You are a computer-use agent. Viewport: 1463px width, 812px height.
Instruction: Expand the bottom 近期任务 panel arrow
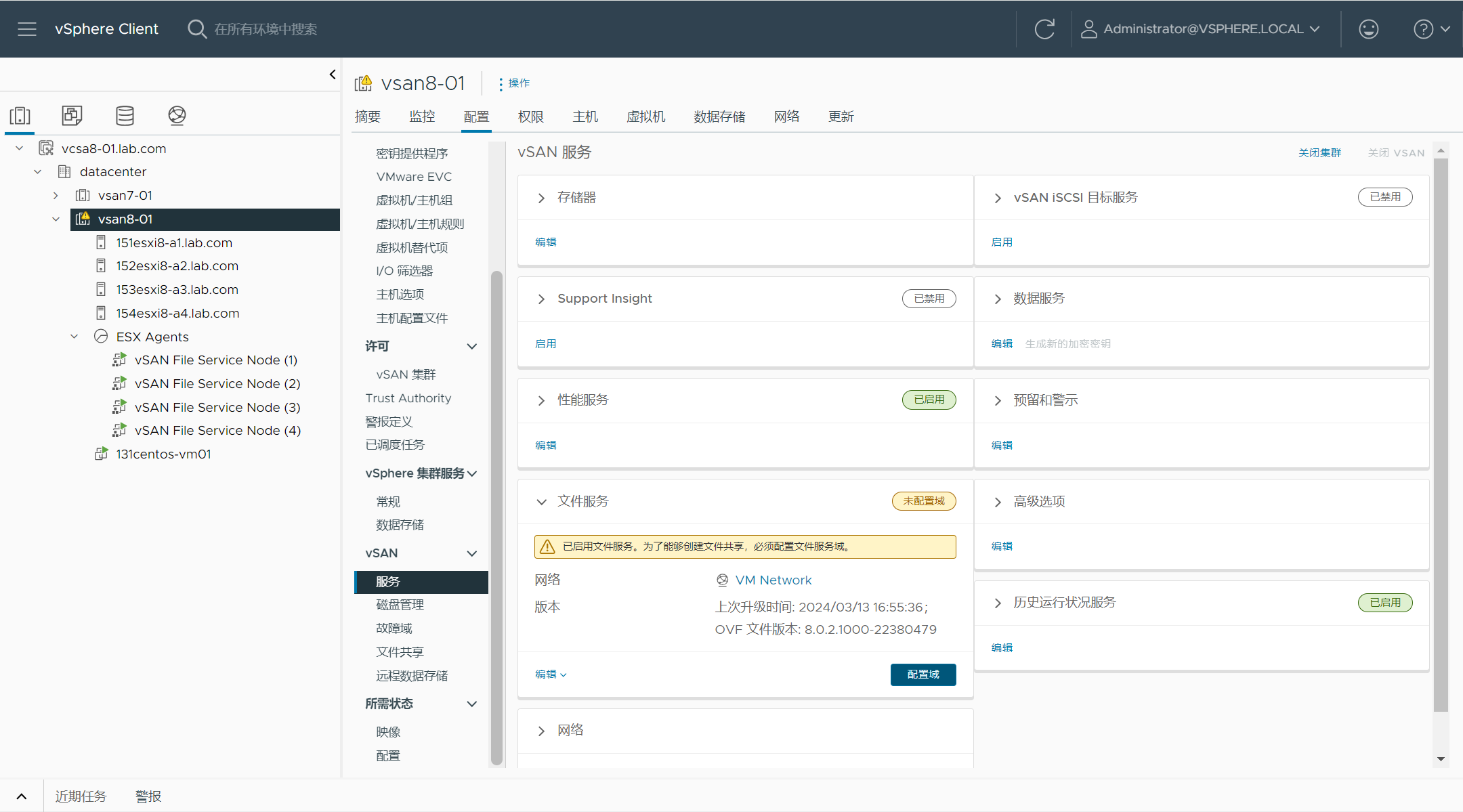[22, 796]
